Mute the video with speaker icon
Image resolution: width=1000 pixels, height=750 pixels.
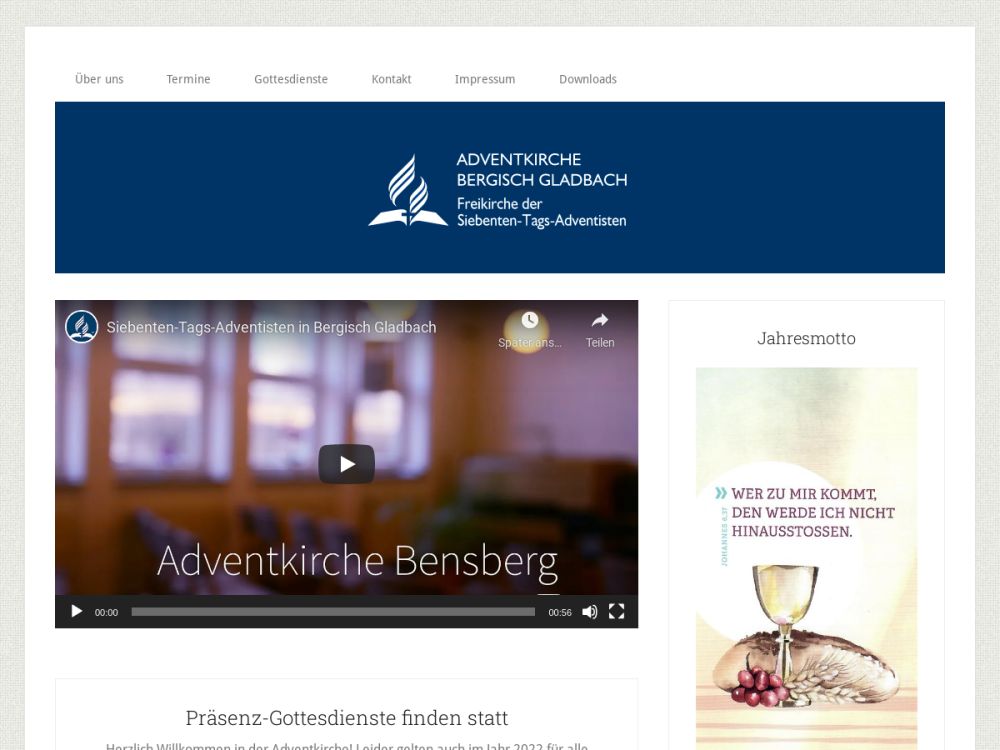590,612
